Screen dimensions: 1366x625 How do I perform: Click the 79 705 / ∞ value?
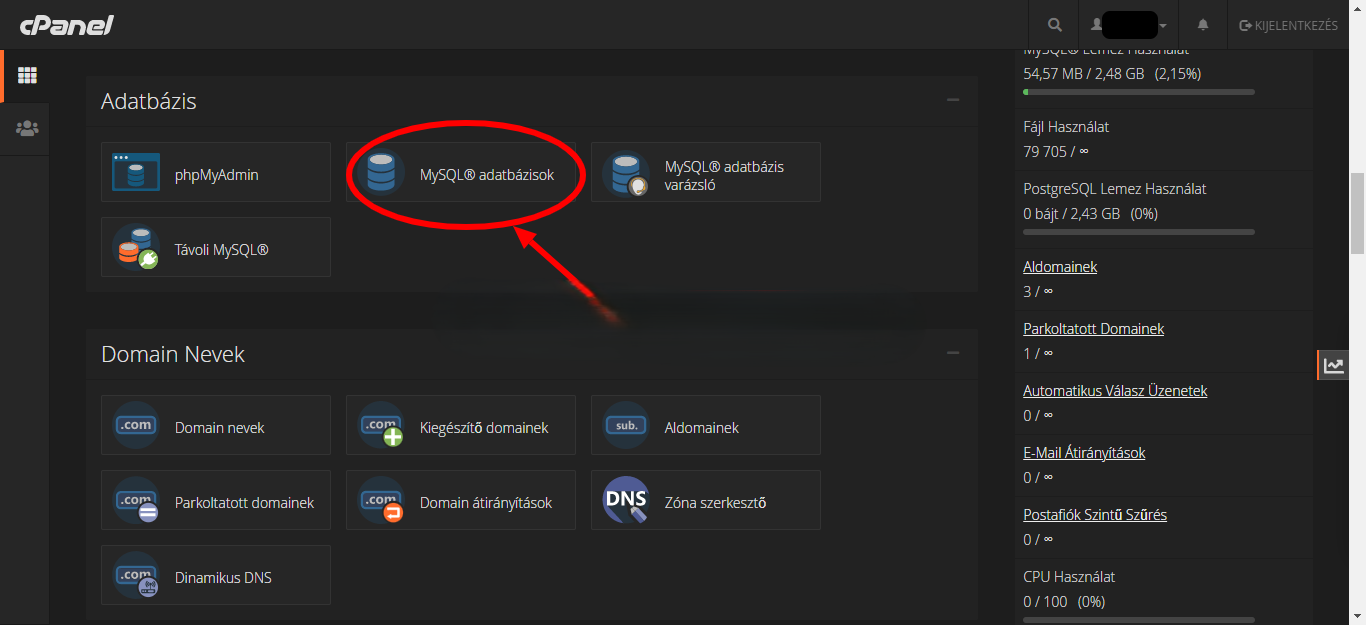click(1056, 152)
